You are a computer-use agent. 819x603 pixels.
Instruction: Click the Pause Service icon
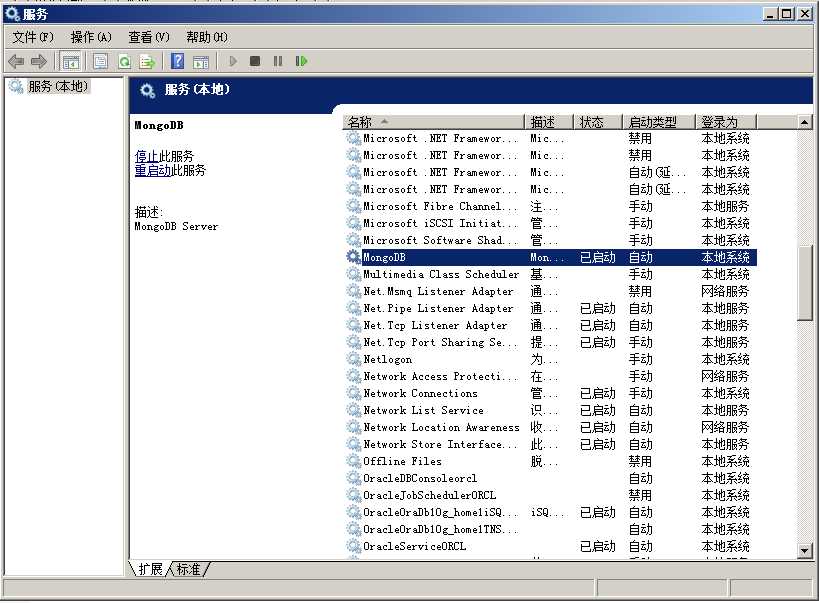coord(278,62)
